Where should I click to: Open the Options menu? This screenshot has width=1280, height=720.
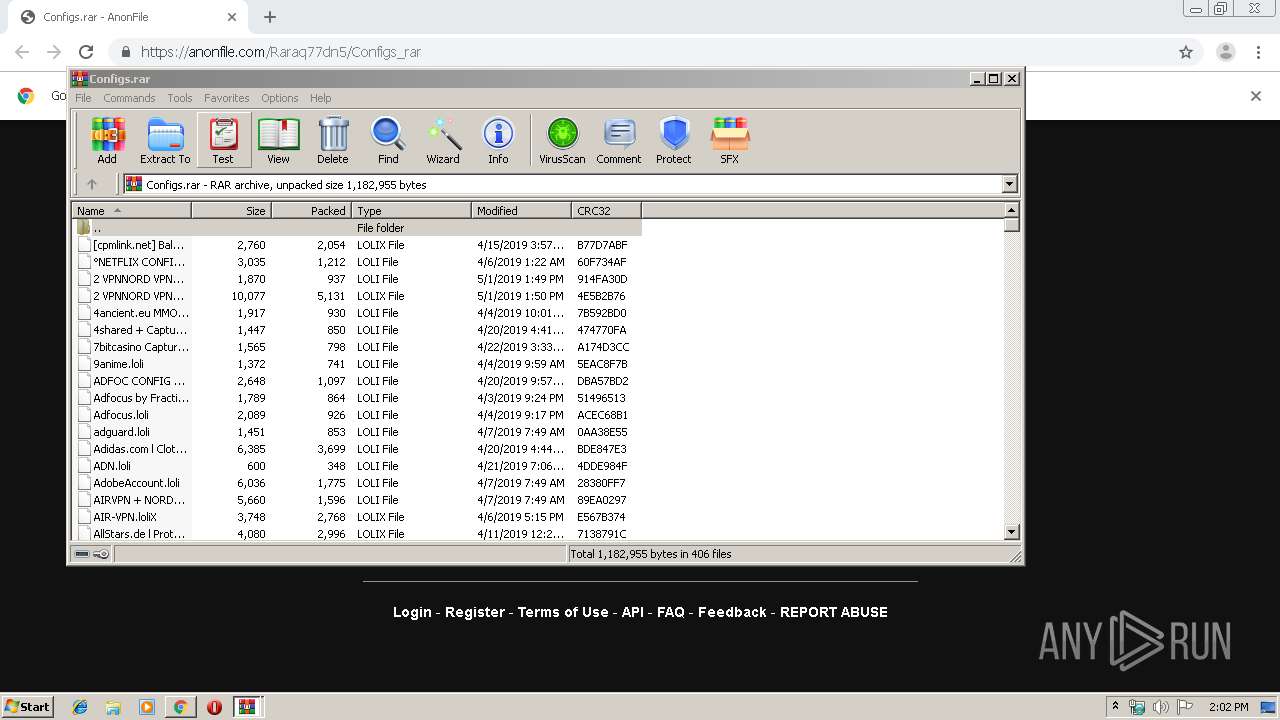point(280,98)
